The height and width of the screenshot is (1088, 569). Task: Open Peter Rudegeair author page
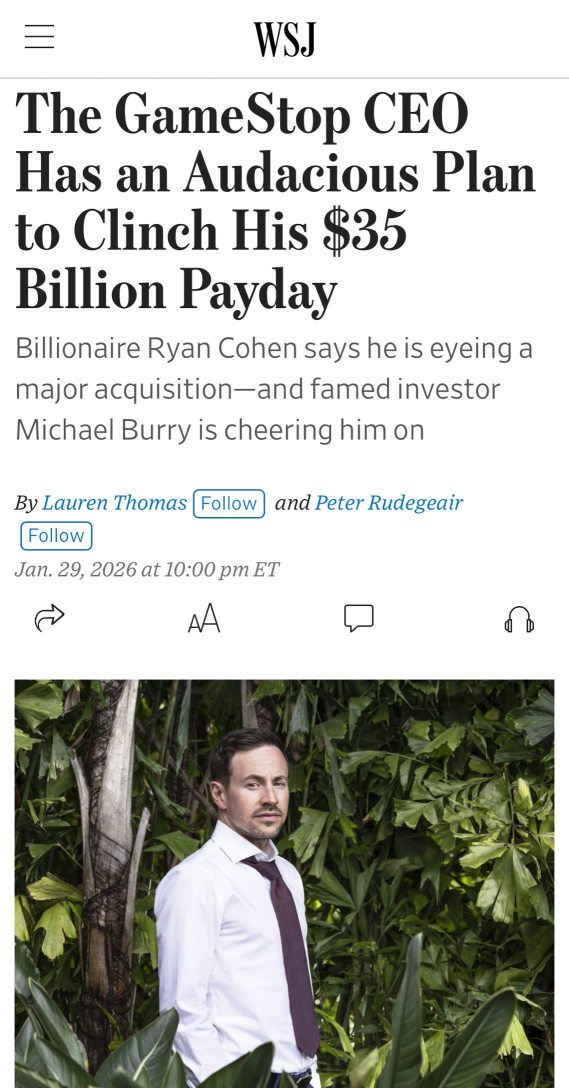point(389,503)
